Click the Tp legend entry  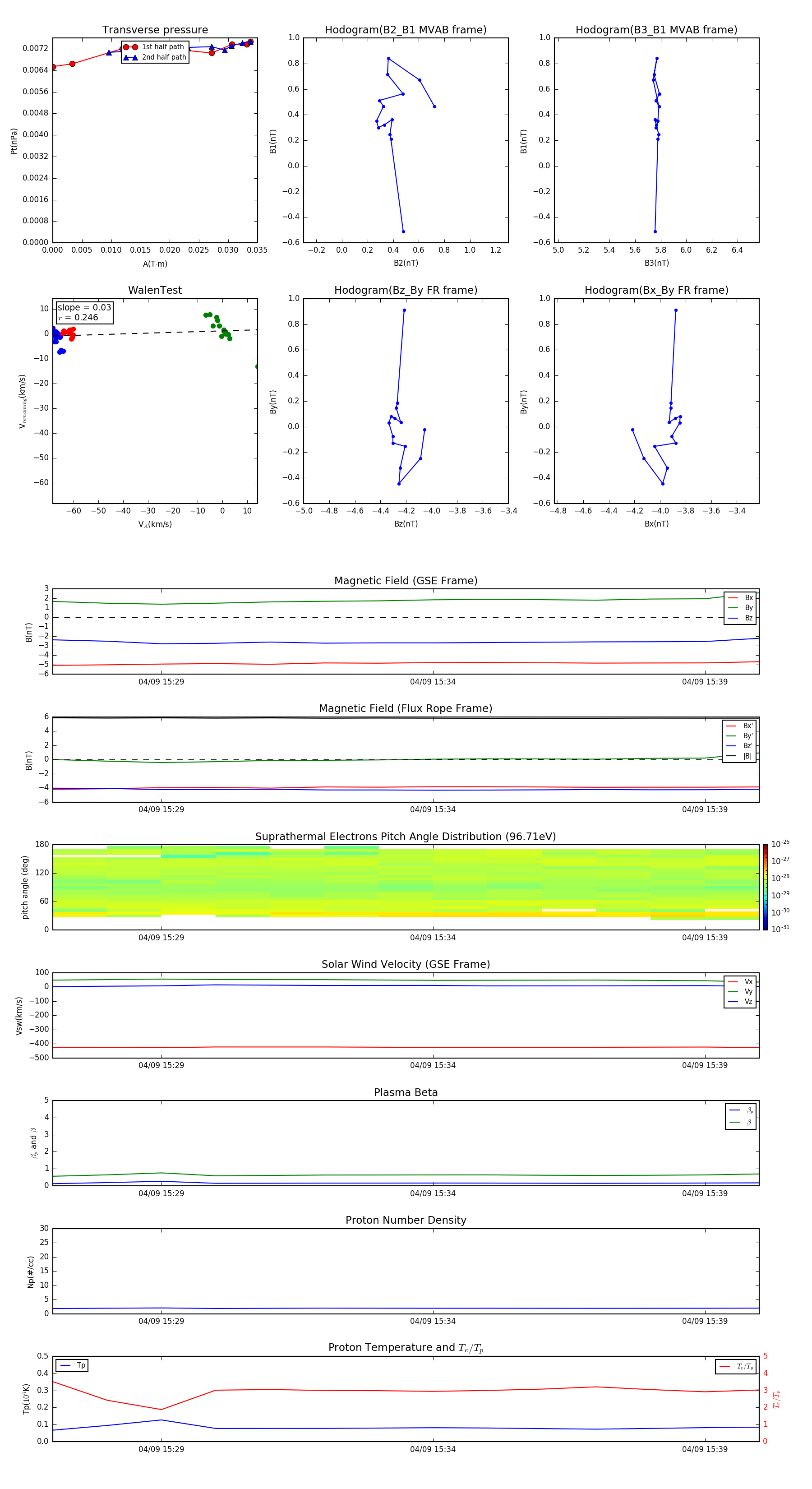72,1365
